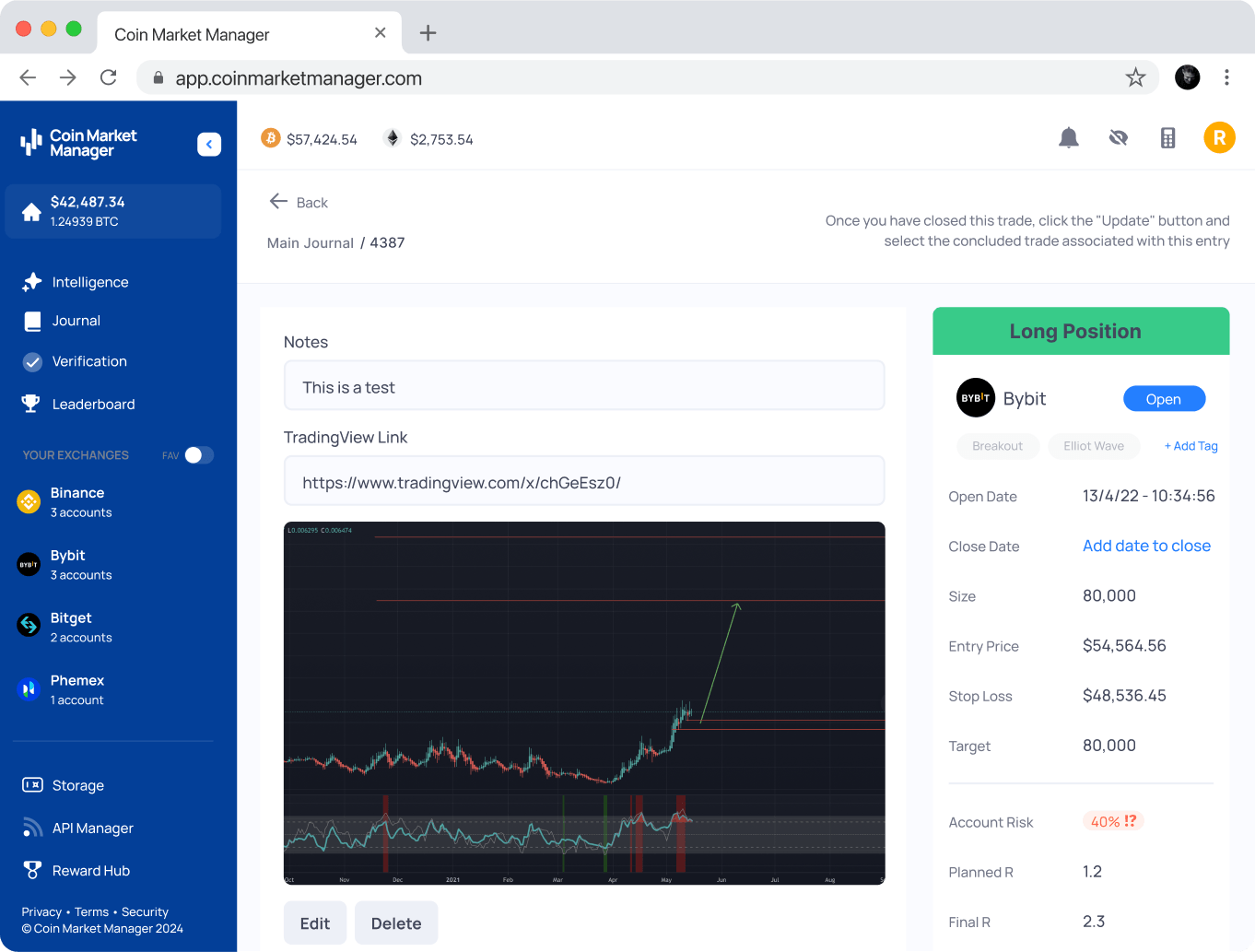This screenshot has width=1255, height=952.
Task: Launch the position calculator icon
Action: coord(1167,137)
